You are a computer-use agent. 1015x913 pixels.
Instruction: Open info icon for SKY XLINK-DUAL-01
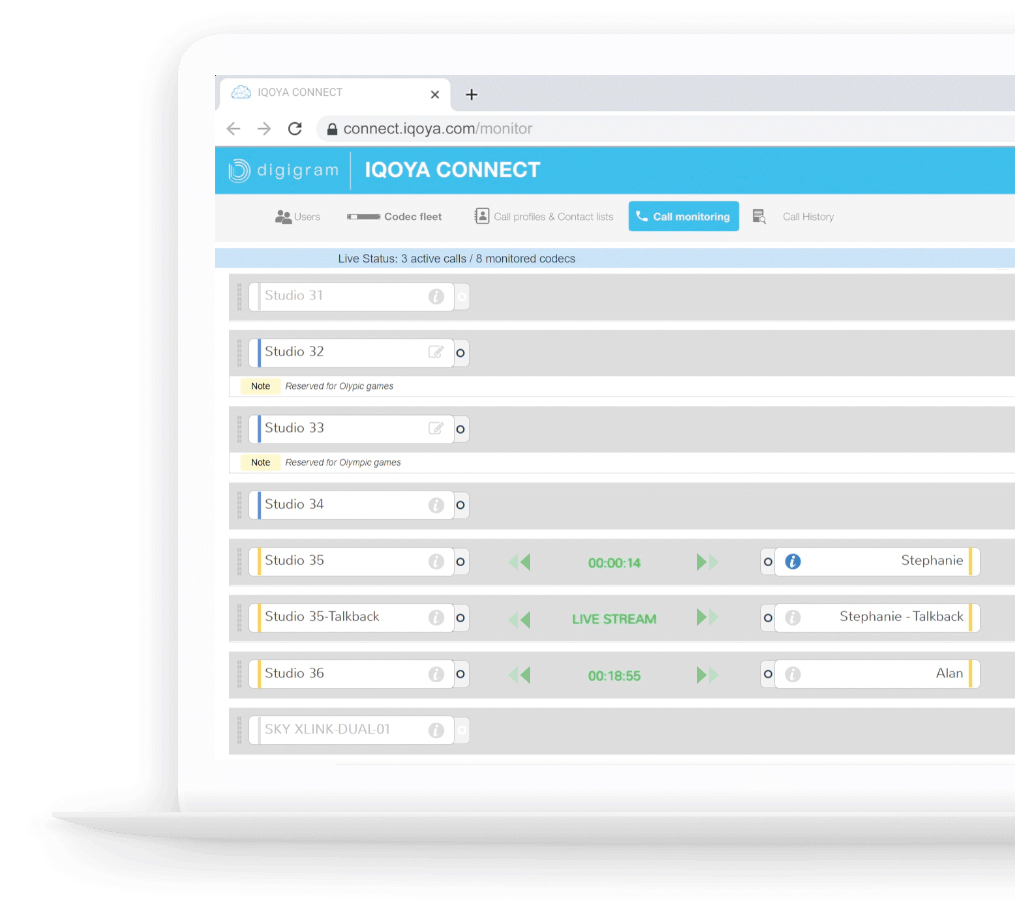click(x=436, y=730)
